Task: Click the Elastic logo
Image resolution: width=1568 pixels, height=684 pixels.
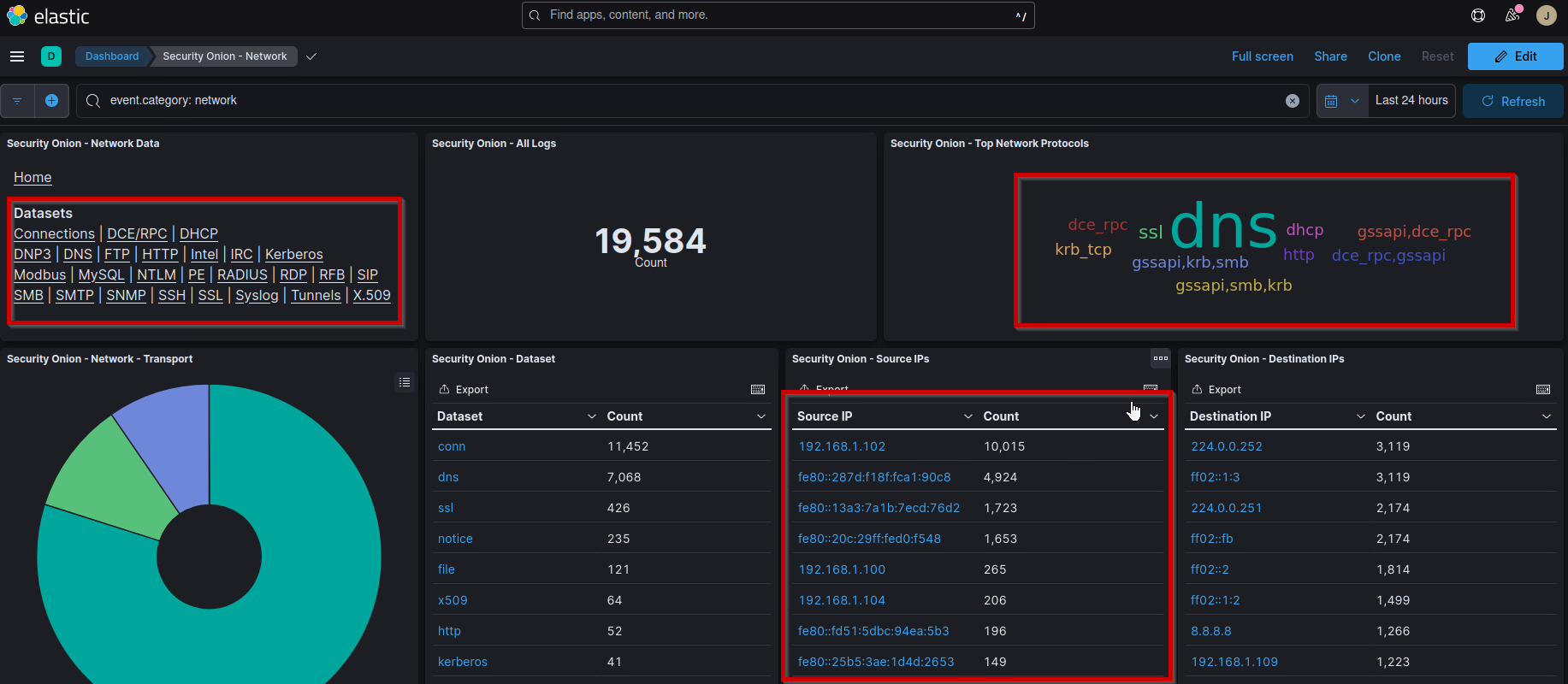Action: click(x=48, y=16)
